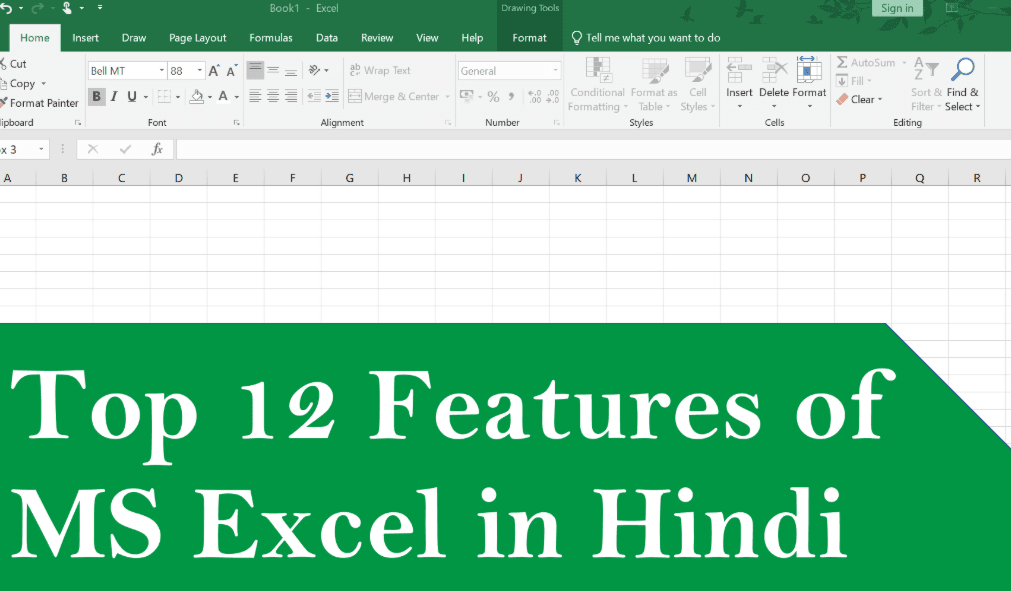Click the Center horizontal alignment icon

click(273, 97)
